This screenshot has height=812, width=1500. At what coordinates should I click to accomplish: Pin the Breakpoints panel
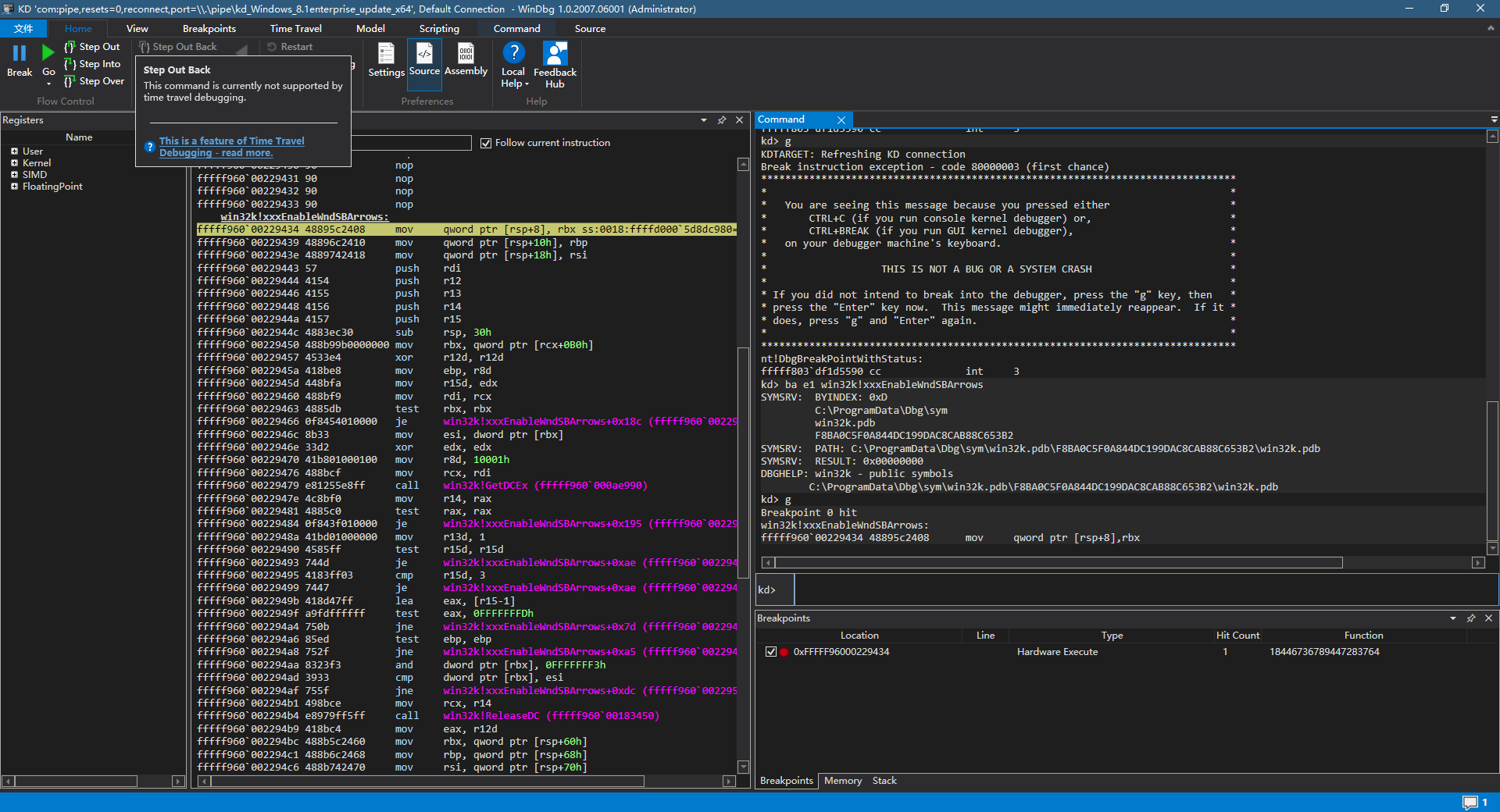(1471, 618)
